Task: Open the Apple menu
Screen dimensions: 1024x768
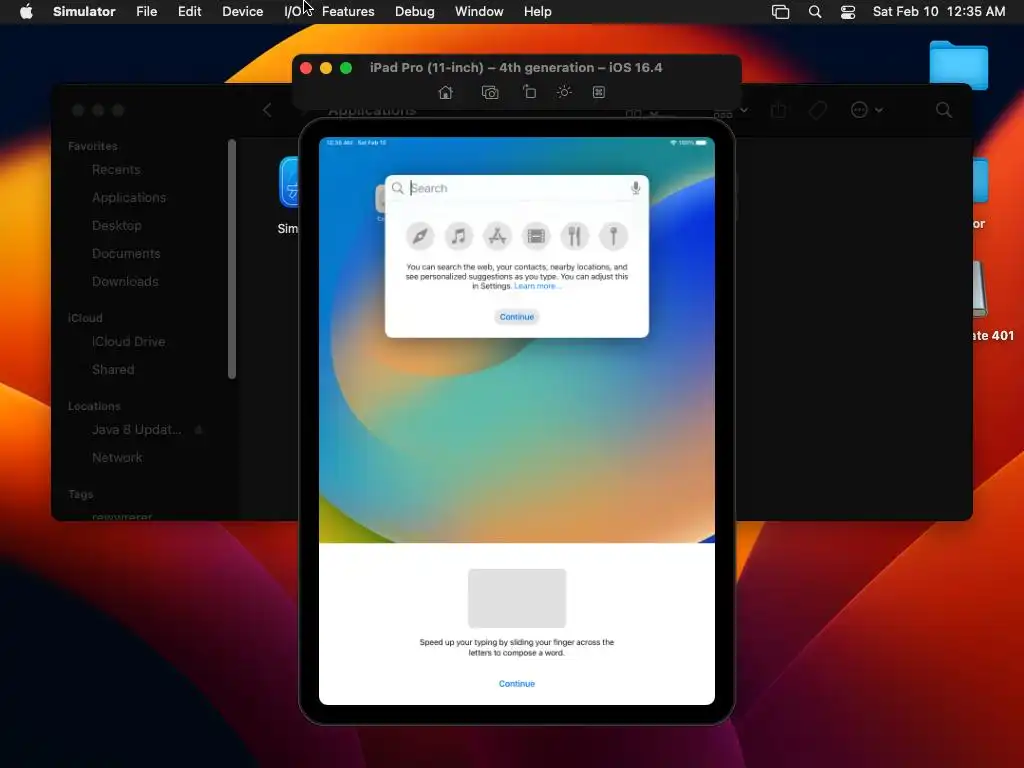Action: 26,11
